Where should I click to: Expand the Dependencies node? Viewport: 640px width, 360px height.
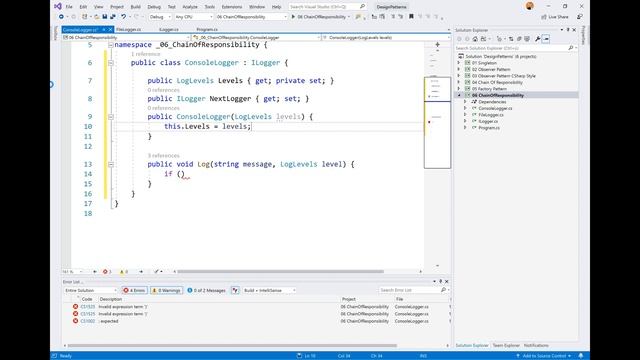(465, 102)
